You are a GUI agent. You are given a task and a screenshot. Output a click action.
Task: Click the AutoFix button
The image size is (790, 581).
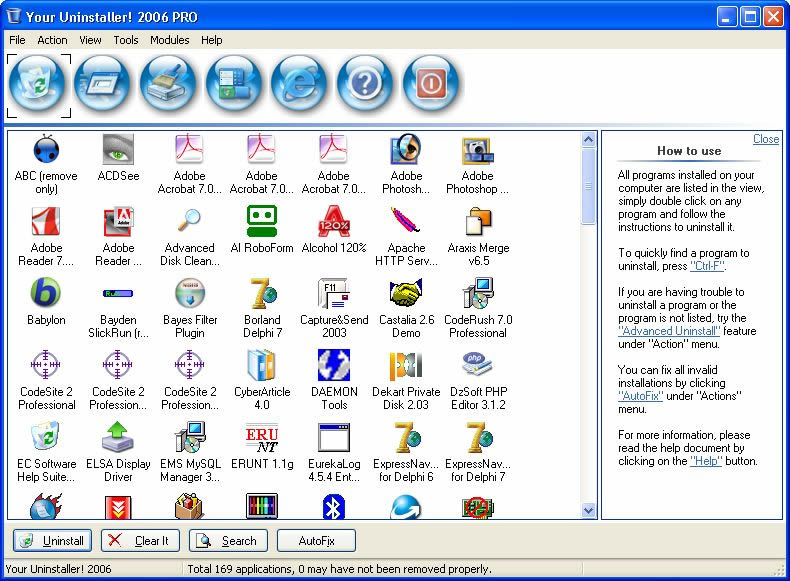coord(316,541)
